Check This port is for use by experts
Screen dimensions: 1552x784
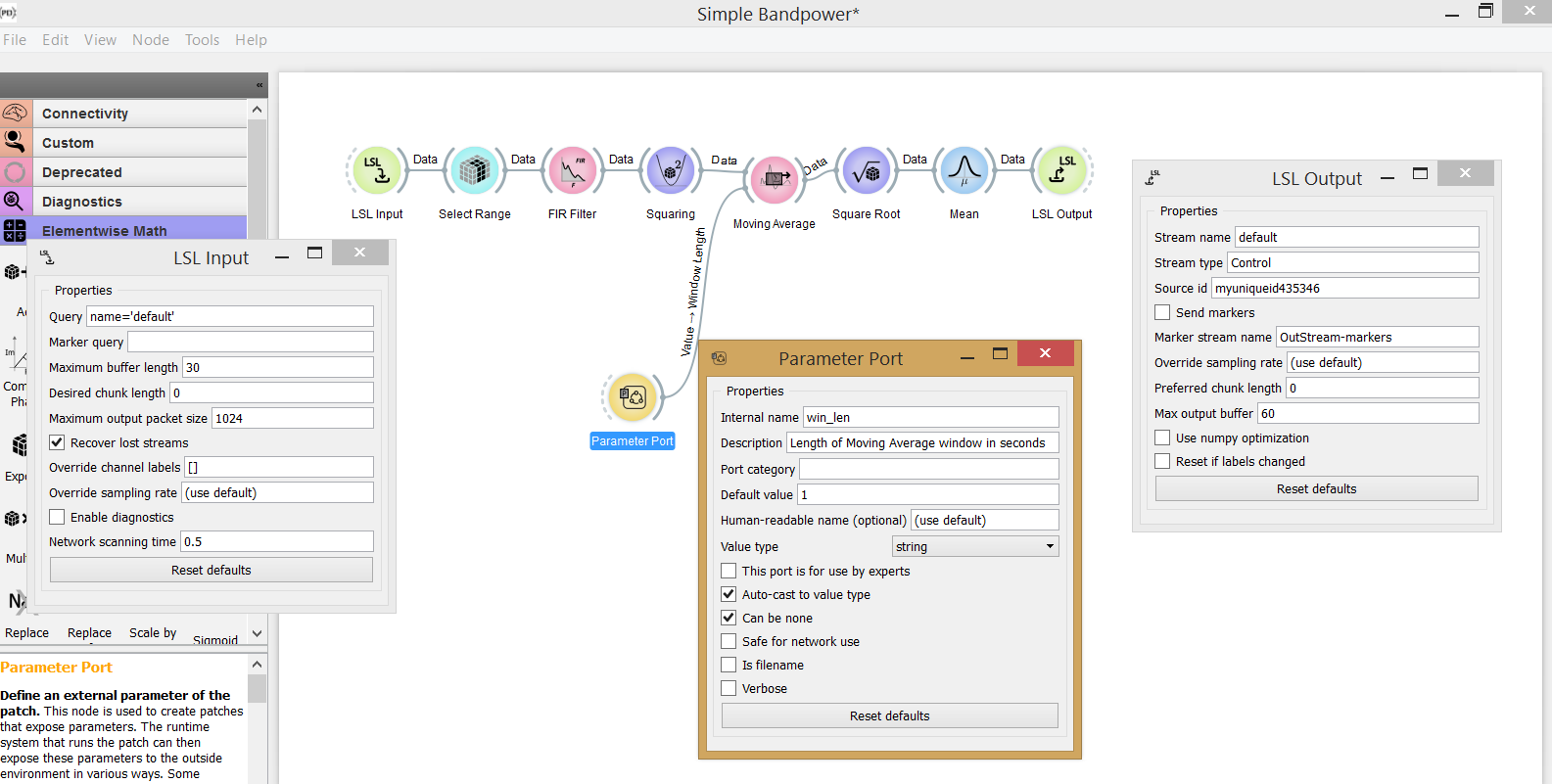pyautogui.click(x=729, y=571)
